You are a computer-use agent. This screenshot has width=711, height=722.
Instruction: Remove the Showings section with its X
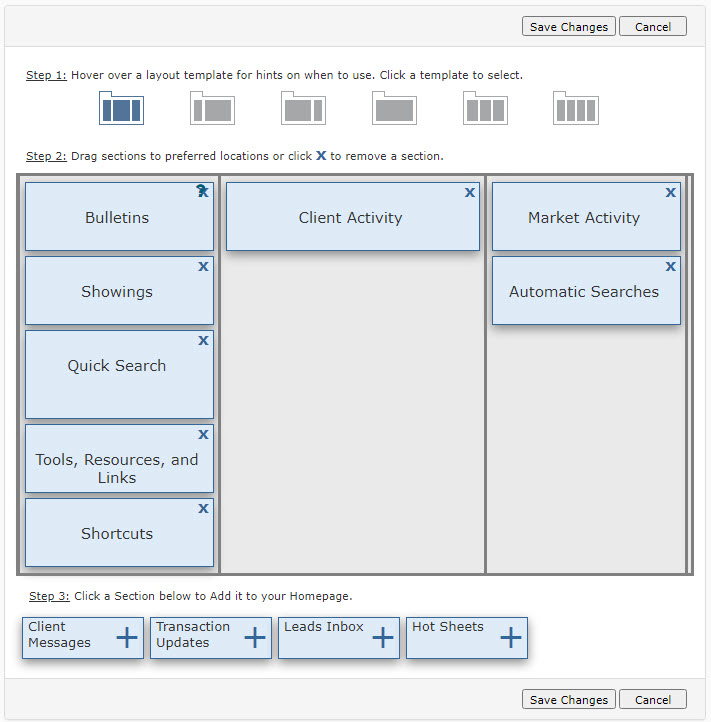[x=203, y=266]
